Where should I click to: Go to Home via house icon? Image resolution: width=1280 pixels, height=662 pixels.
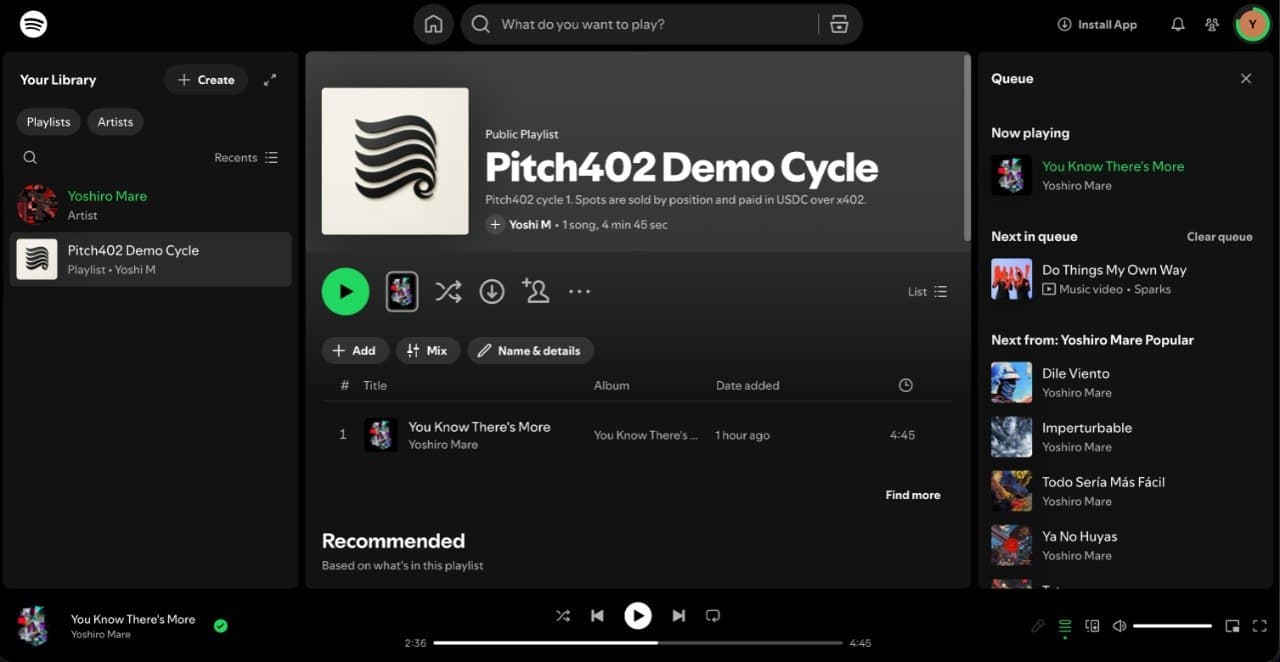433,24
